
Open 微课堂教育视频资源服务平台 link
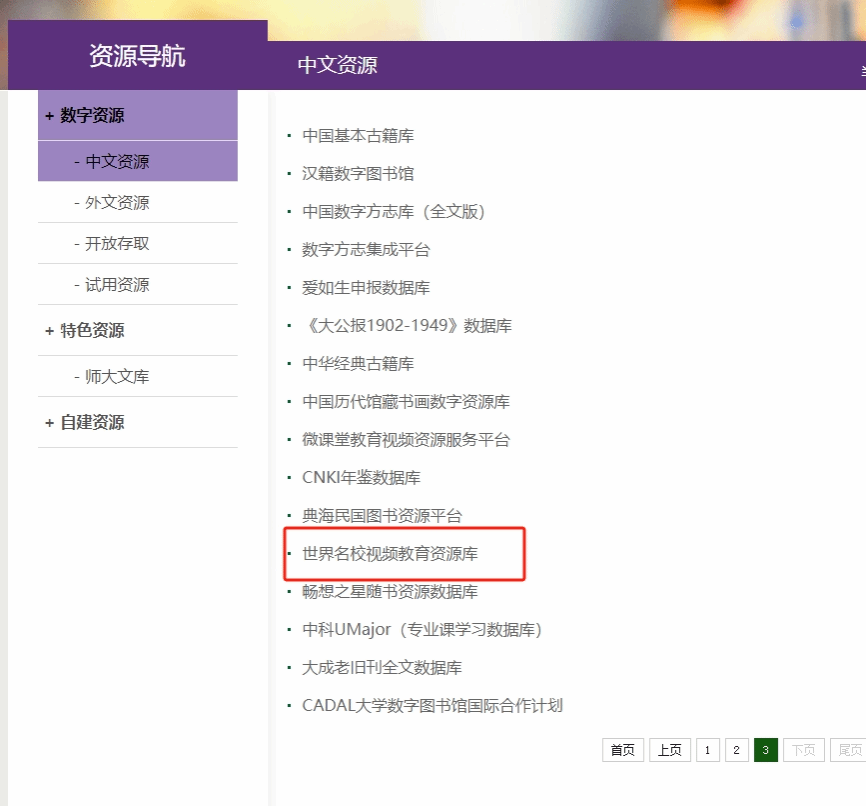coord(406,440)
